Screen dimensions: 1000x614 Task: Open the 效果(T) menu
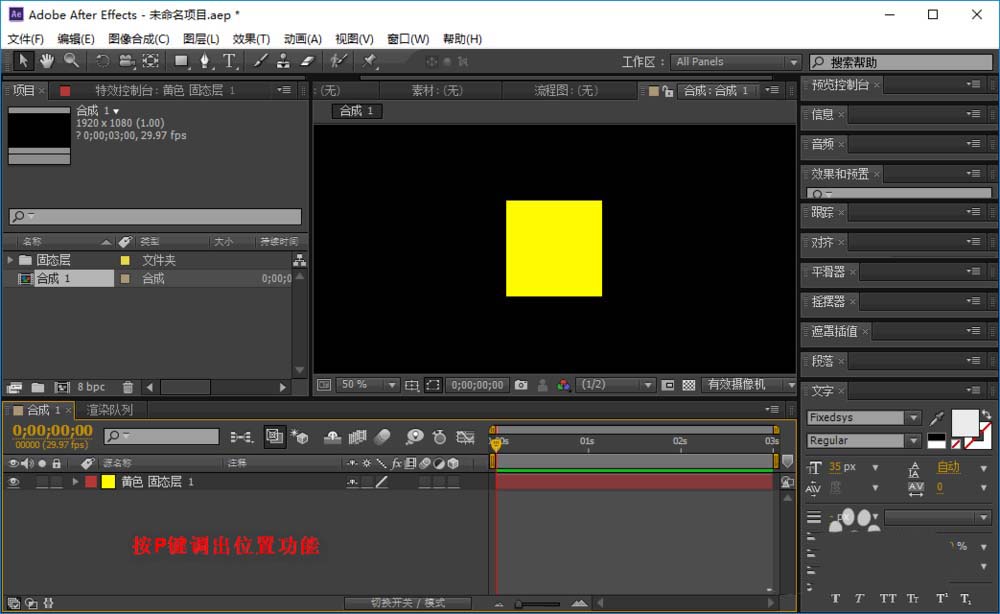tap(251, 39)
